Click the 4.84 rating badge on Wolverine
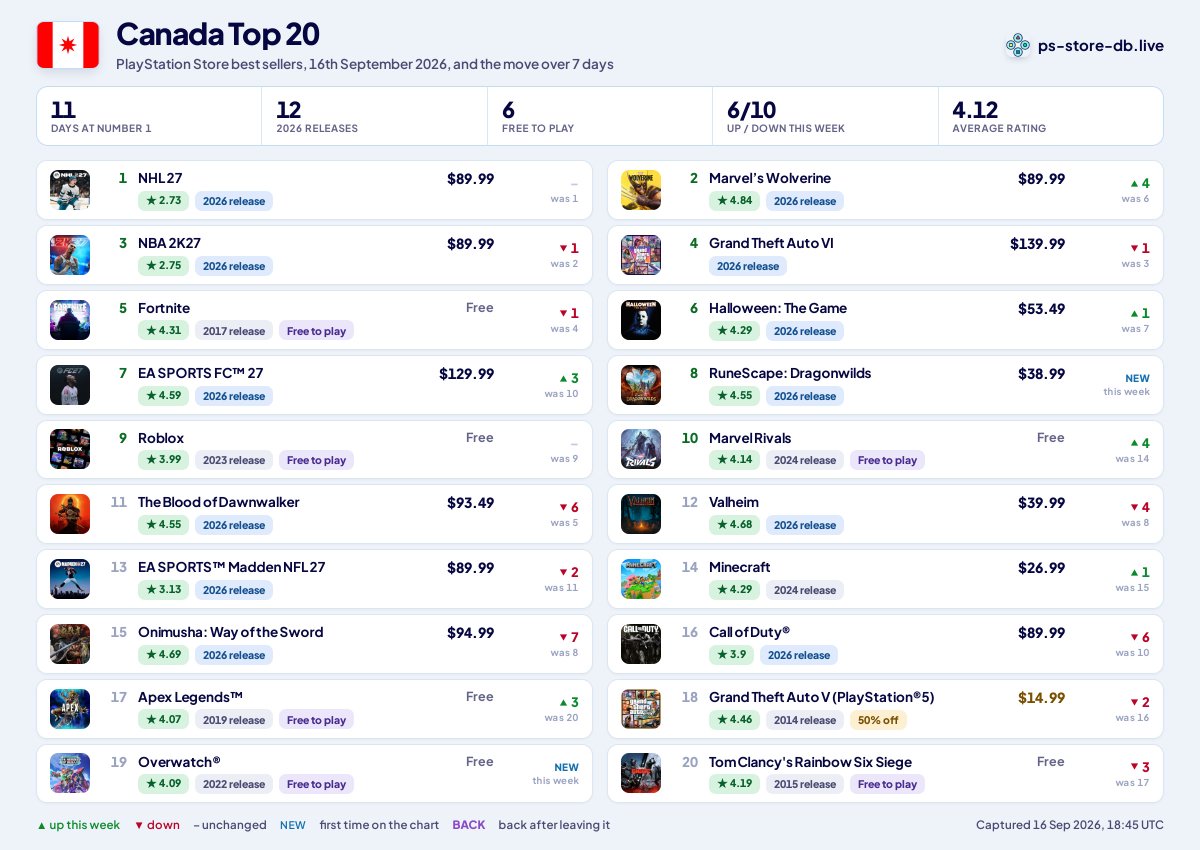Screen dimensions: 1200x850 [735, 201]
